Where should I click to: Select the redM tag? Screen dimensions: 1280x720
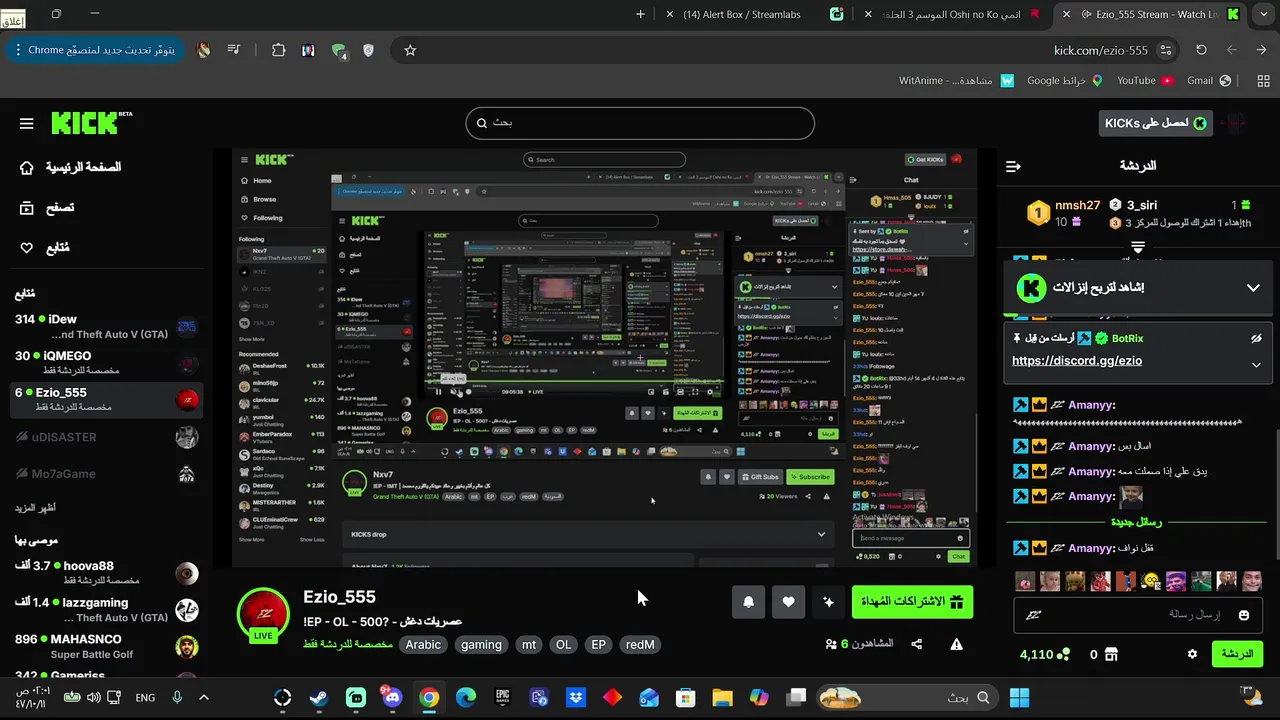(640, 645)
